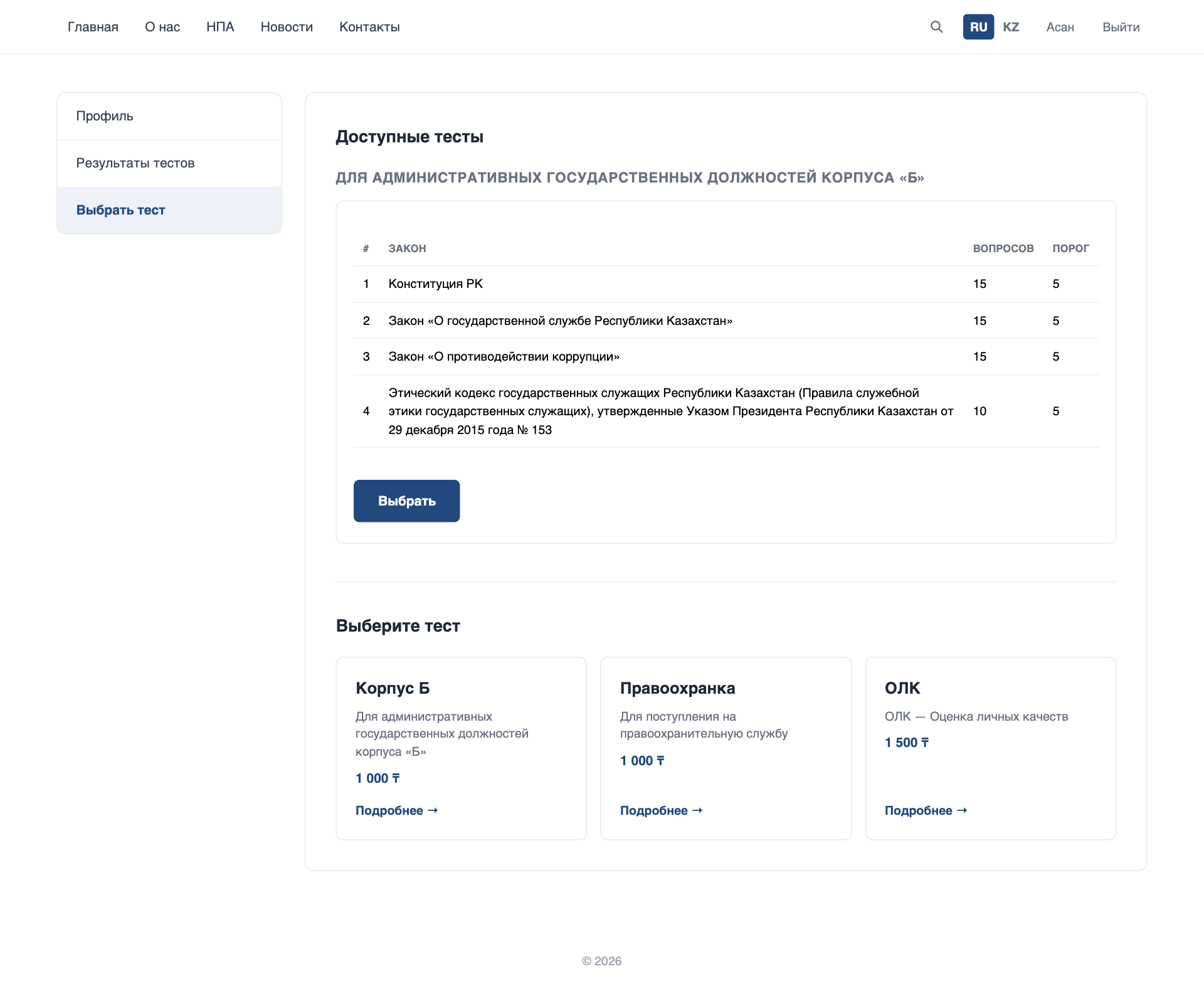Open Новости in top navigation
Image resolution: width=1204 pixels, height=991 pixels.
coord(287,27)
